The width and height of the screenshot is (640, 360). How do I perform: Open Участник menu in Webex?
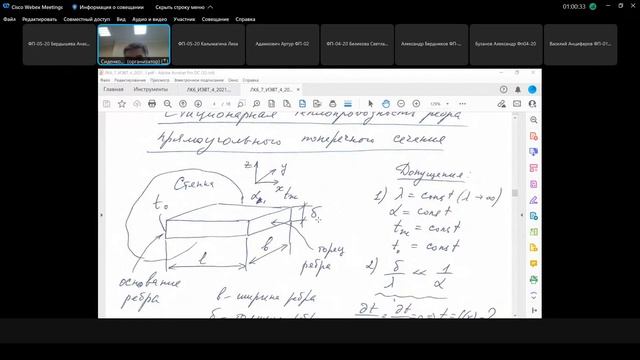(x=184, y=19)
